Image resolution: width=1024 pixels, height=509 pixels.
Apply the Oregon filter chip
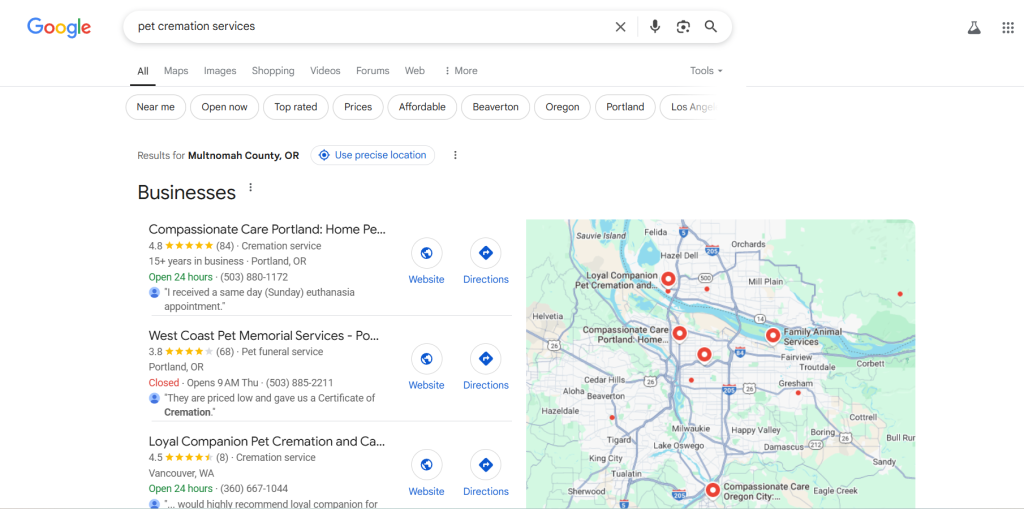[x=562, y=107]
